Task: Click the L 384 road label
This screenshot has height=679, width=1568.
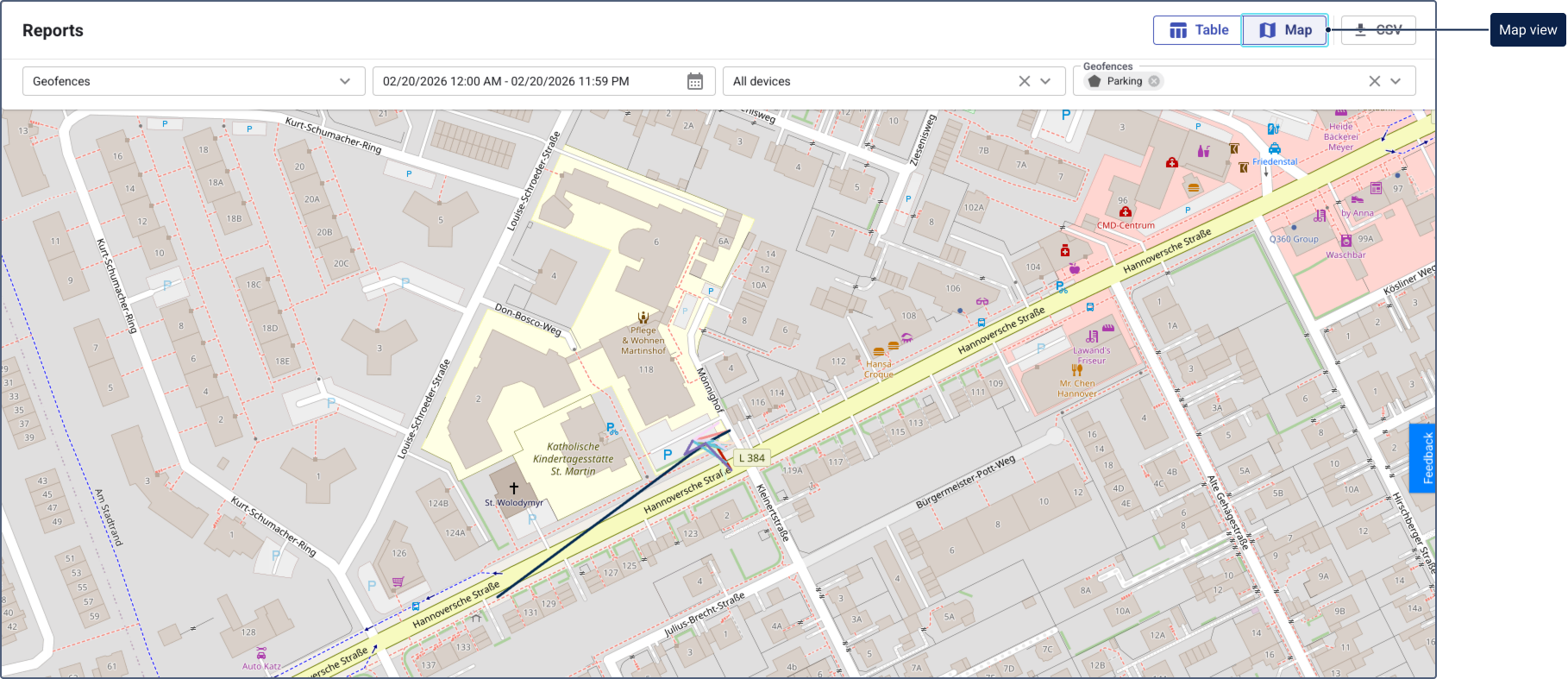Action: pyautogui.click(x=750, y=458)
